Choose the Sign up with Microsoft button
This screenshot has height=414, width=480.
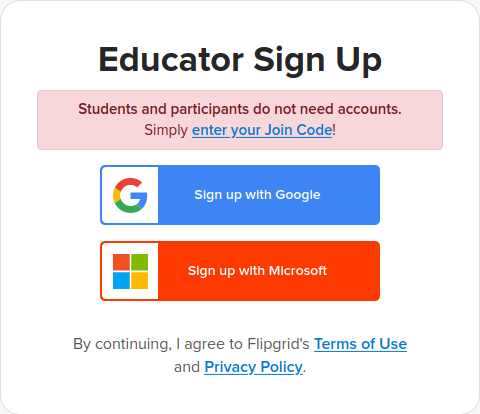tap(240, 271)
